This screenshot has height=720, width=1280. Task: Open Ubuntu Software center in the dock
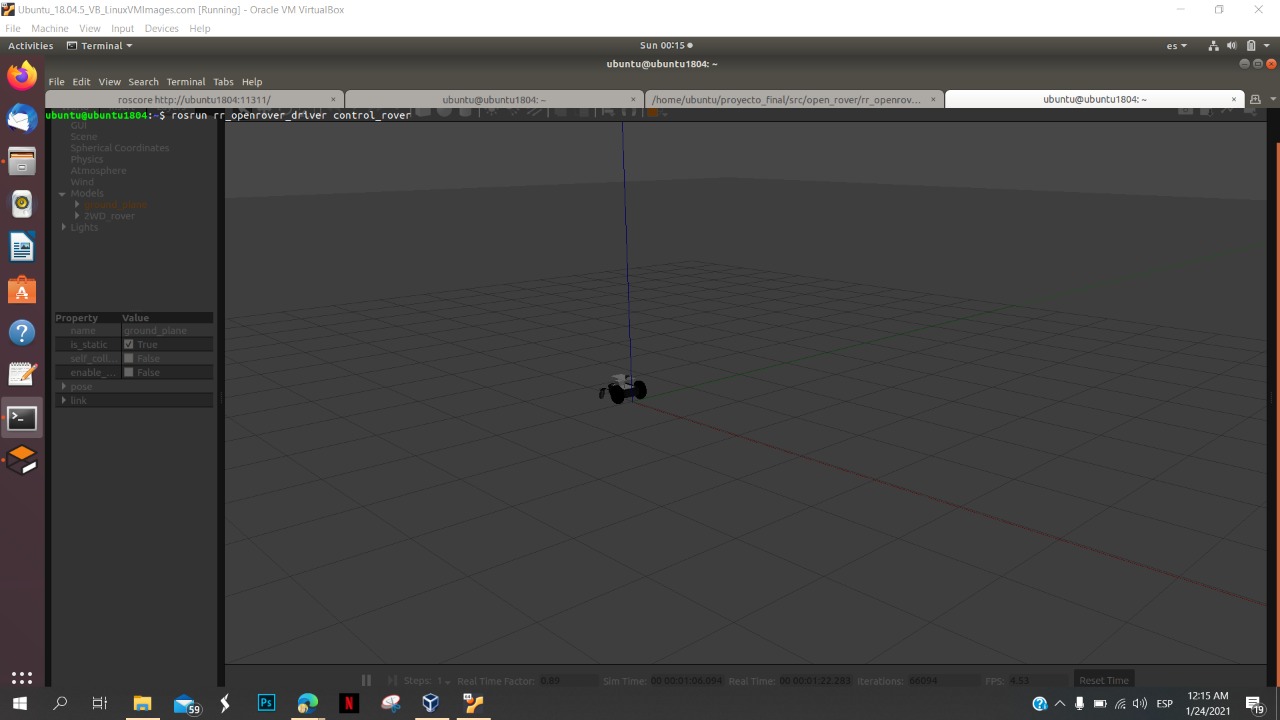22,290
